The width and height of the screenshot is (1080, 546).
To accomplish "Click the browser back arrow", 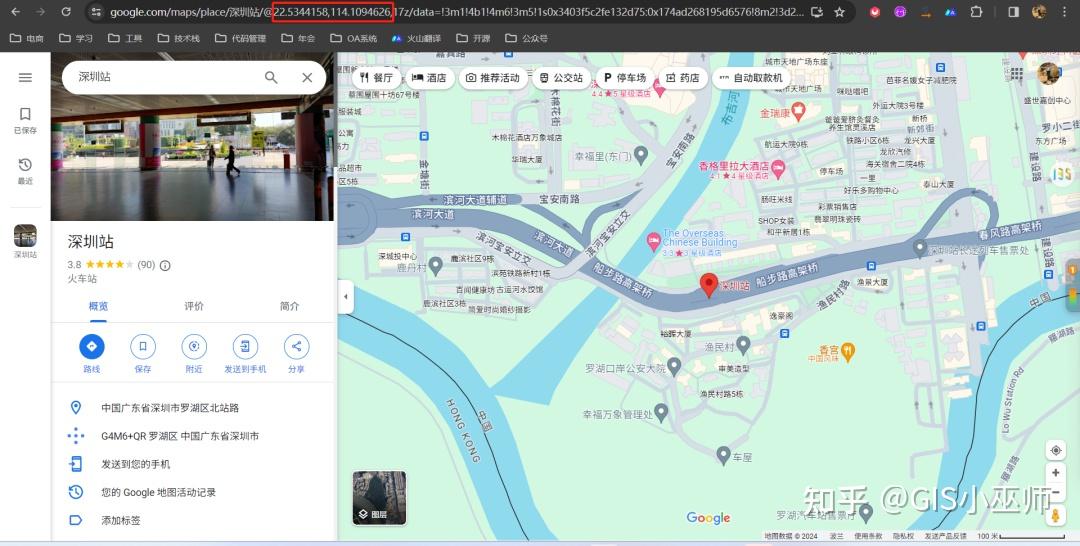I will click(16, 12).
